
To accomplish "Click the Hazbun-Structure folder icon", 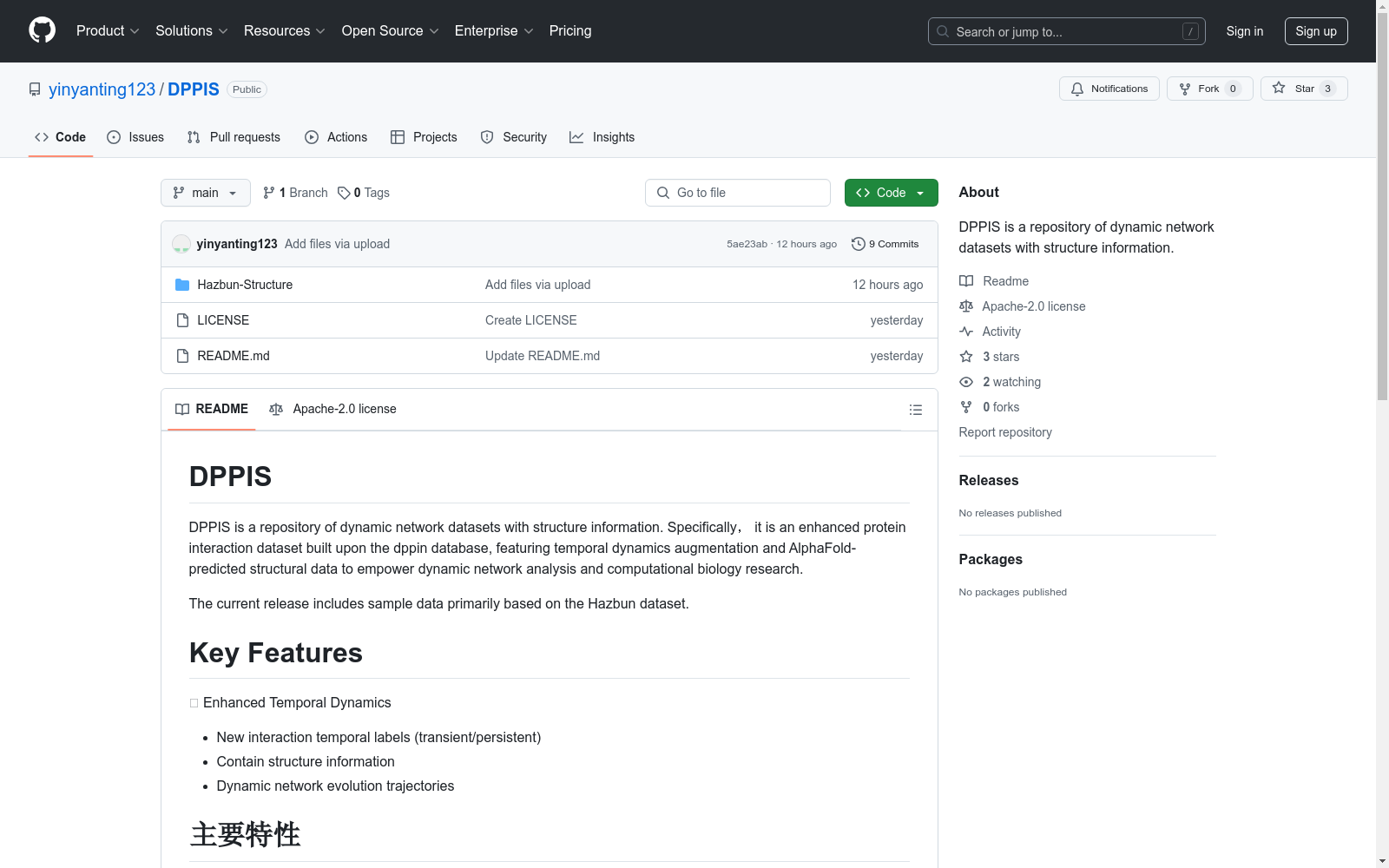I will [182, 285].
